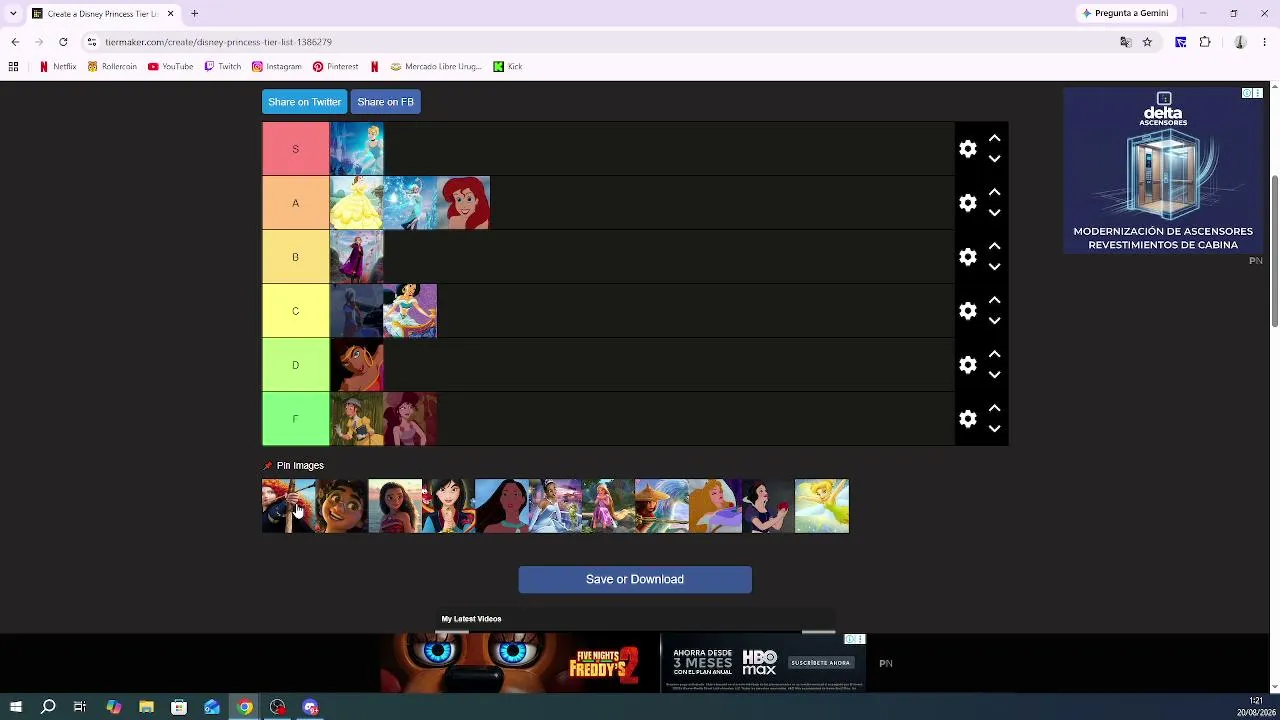
Task: Select Belle in yellow dress thumbnail
Action: click(356, 203)
